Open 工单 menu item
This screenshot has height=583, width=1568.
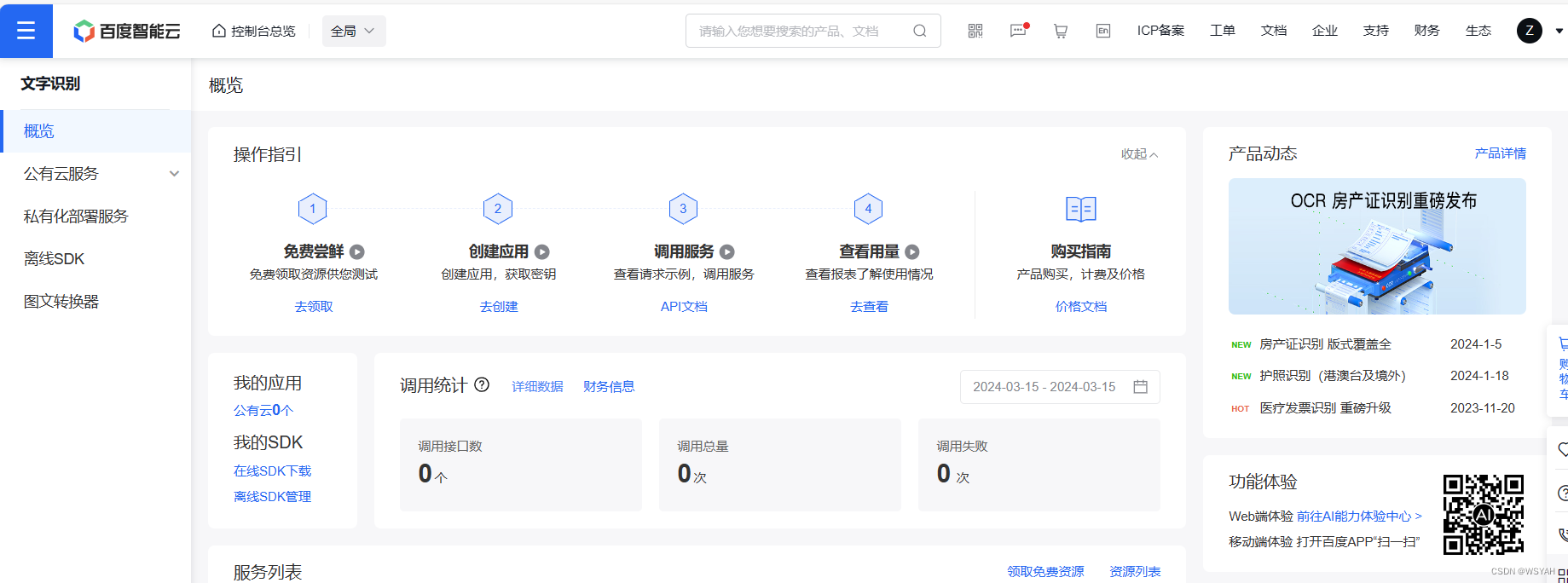[1223, 31]
